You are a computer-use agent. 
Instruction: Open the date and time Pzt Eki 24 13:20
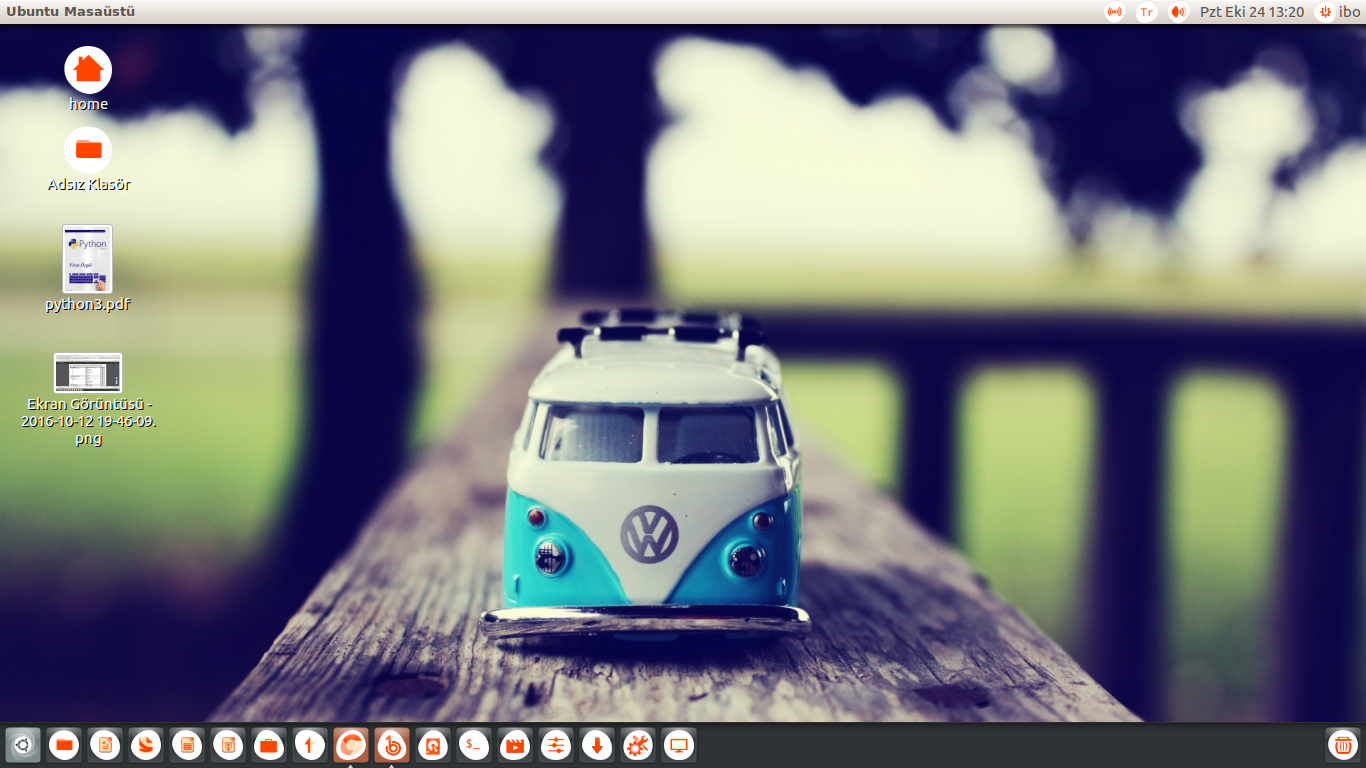click(x=1252, y=12)
